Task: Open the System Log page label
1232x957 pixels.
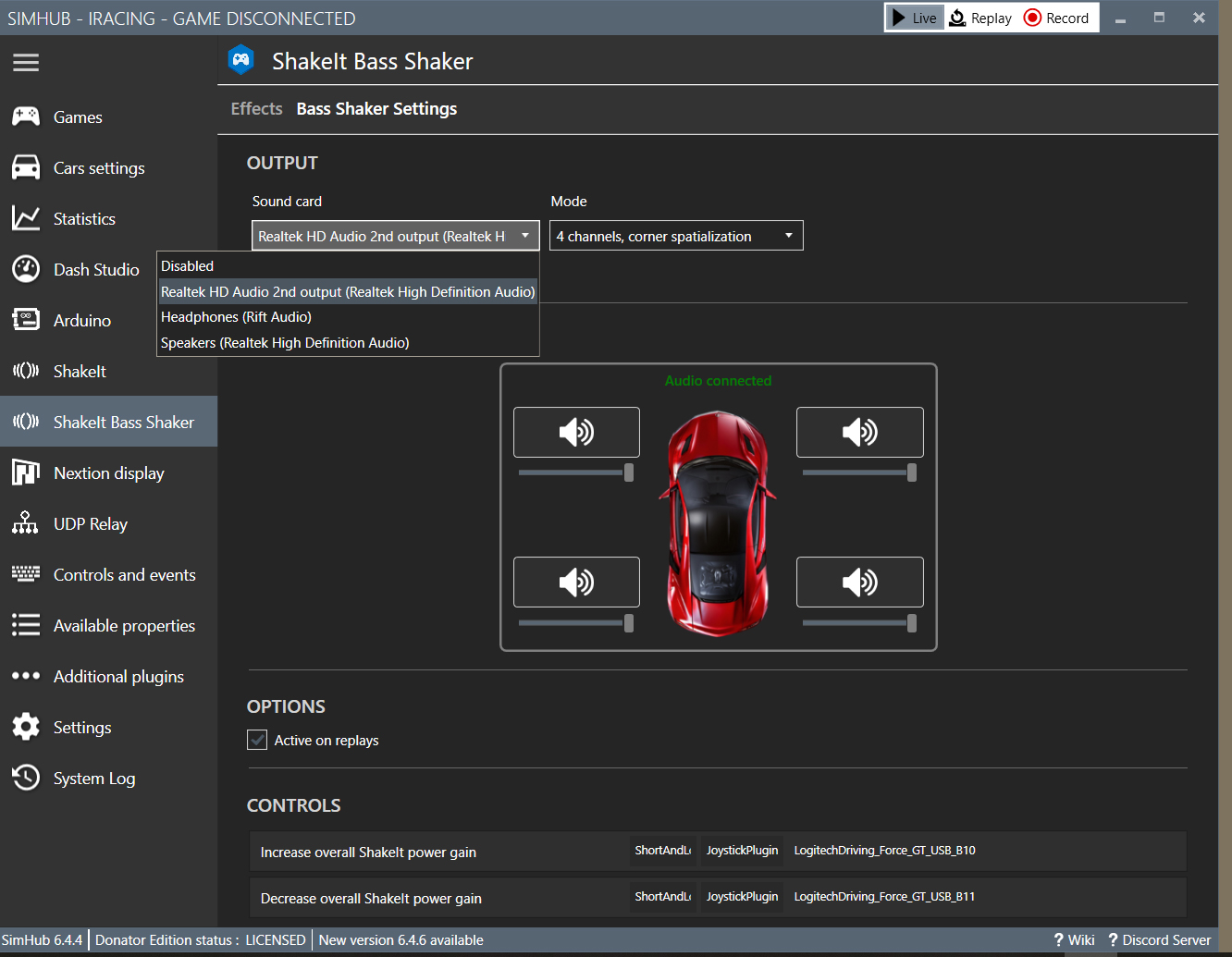Action: pos(94,779)
